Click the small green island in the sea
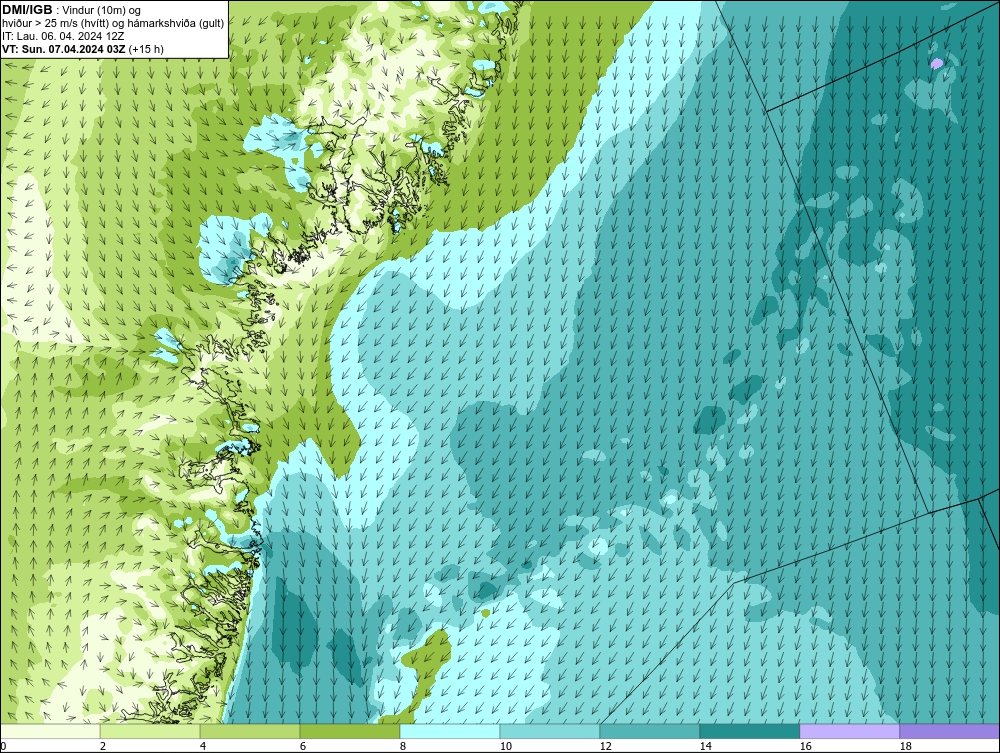 point(486,613)
